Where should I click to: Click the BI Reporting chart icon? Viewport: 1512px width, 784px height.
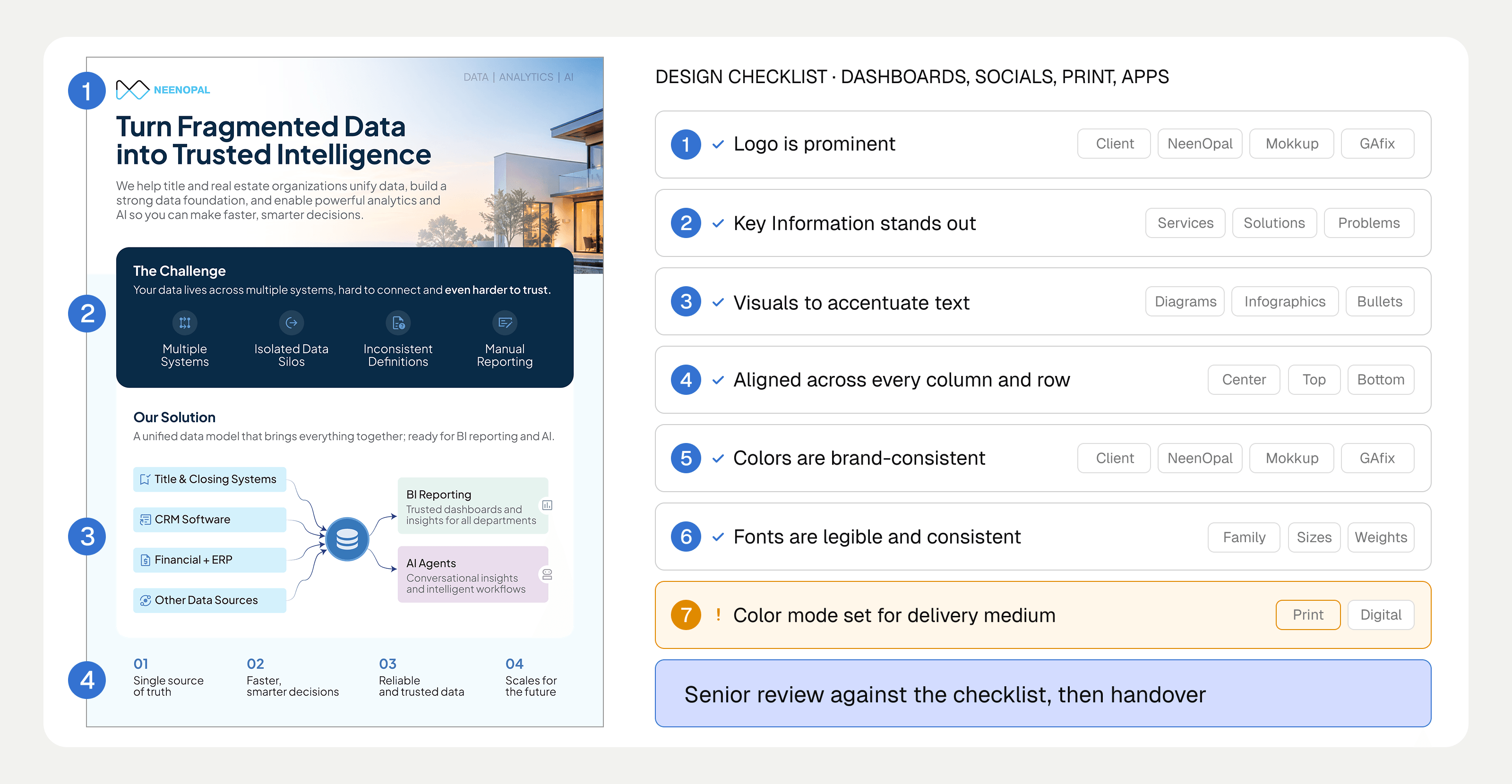(547, 505)
